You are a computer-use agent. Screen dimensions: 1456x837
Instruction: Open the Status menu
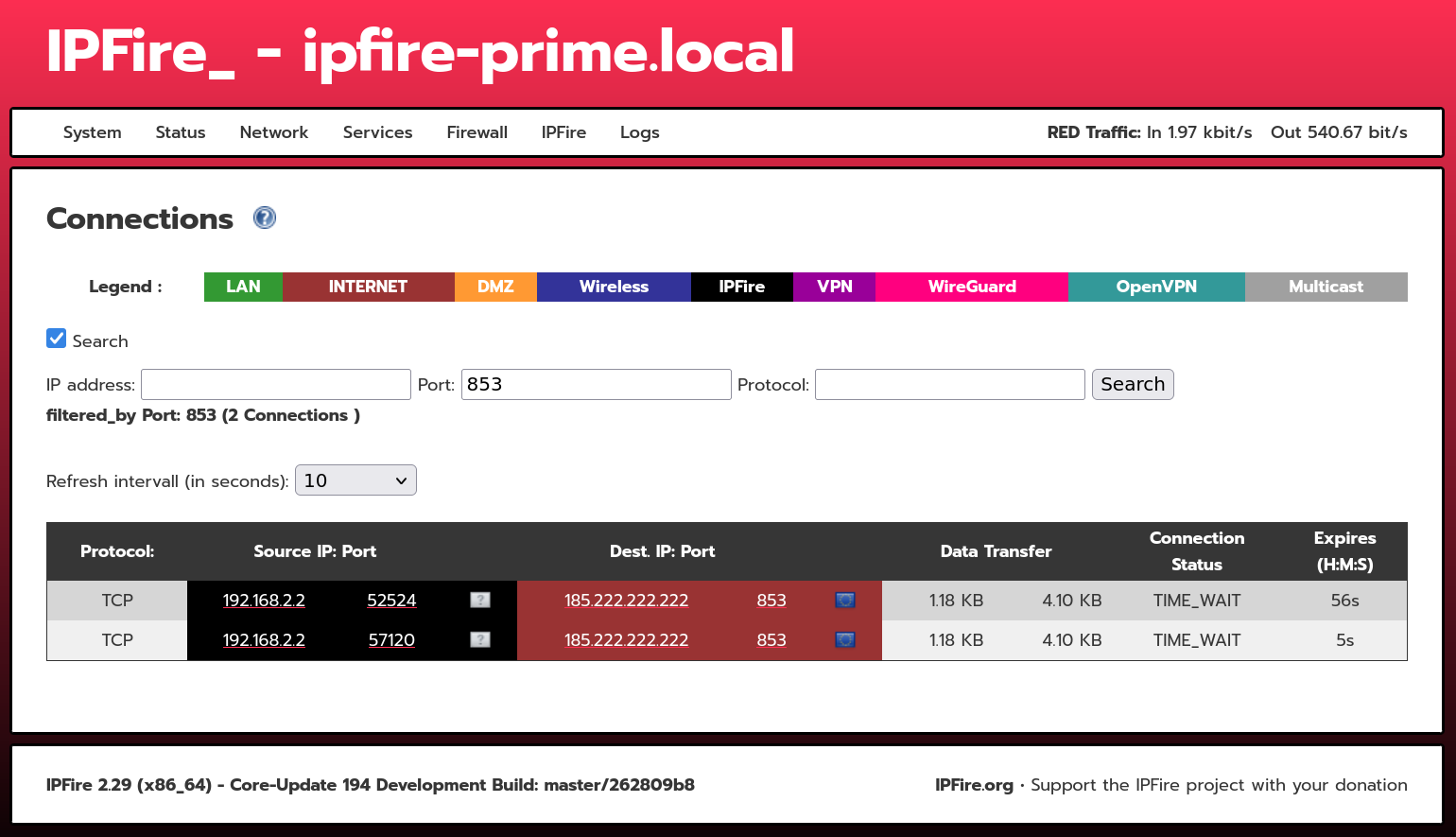(x=181, y=132)
